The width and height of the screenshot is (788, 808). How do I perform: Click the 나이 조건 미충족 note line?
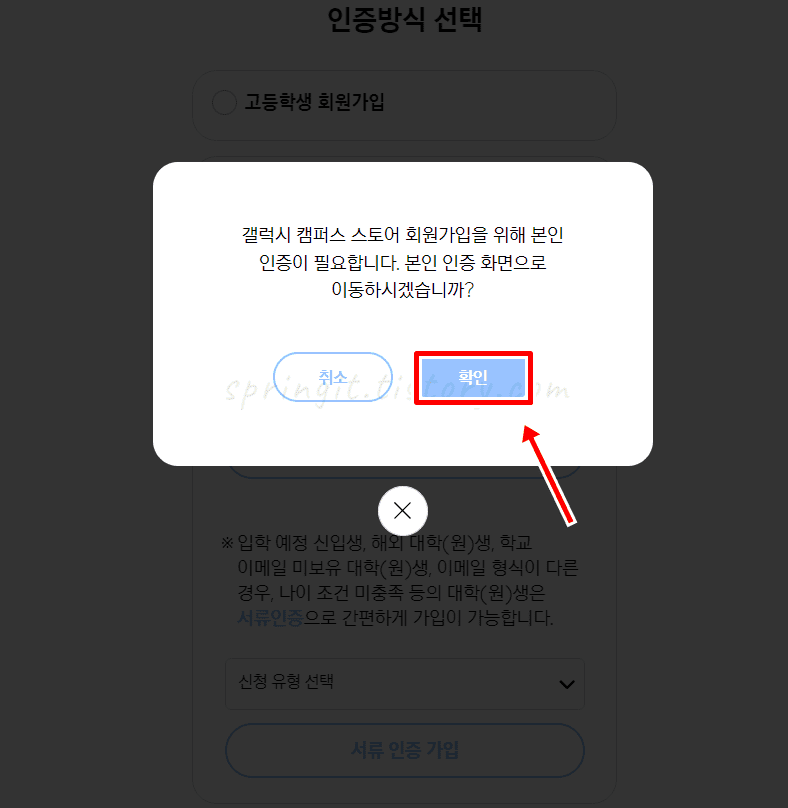pyautogui.click(x=391, y=593)
